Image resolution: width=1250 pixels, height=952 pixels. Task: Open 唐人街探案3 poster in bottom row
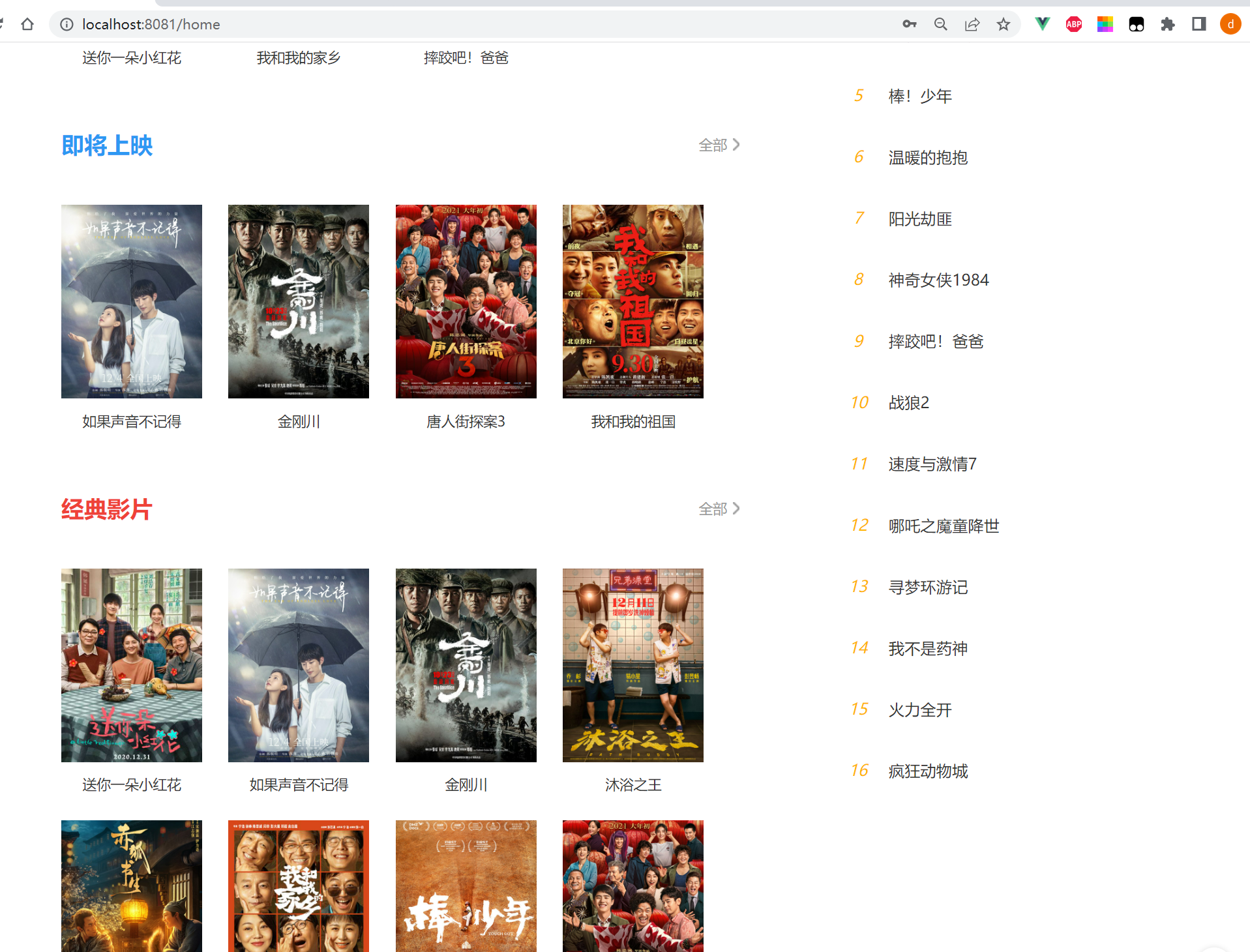pos(633,886)
